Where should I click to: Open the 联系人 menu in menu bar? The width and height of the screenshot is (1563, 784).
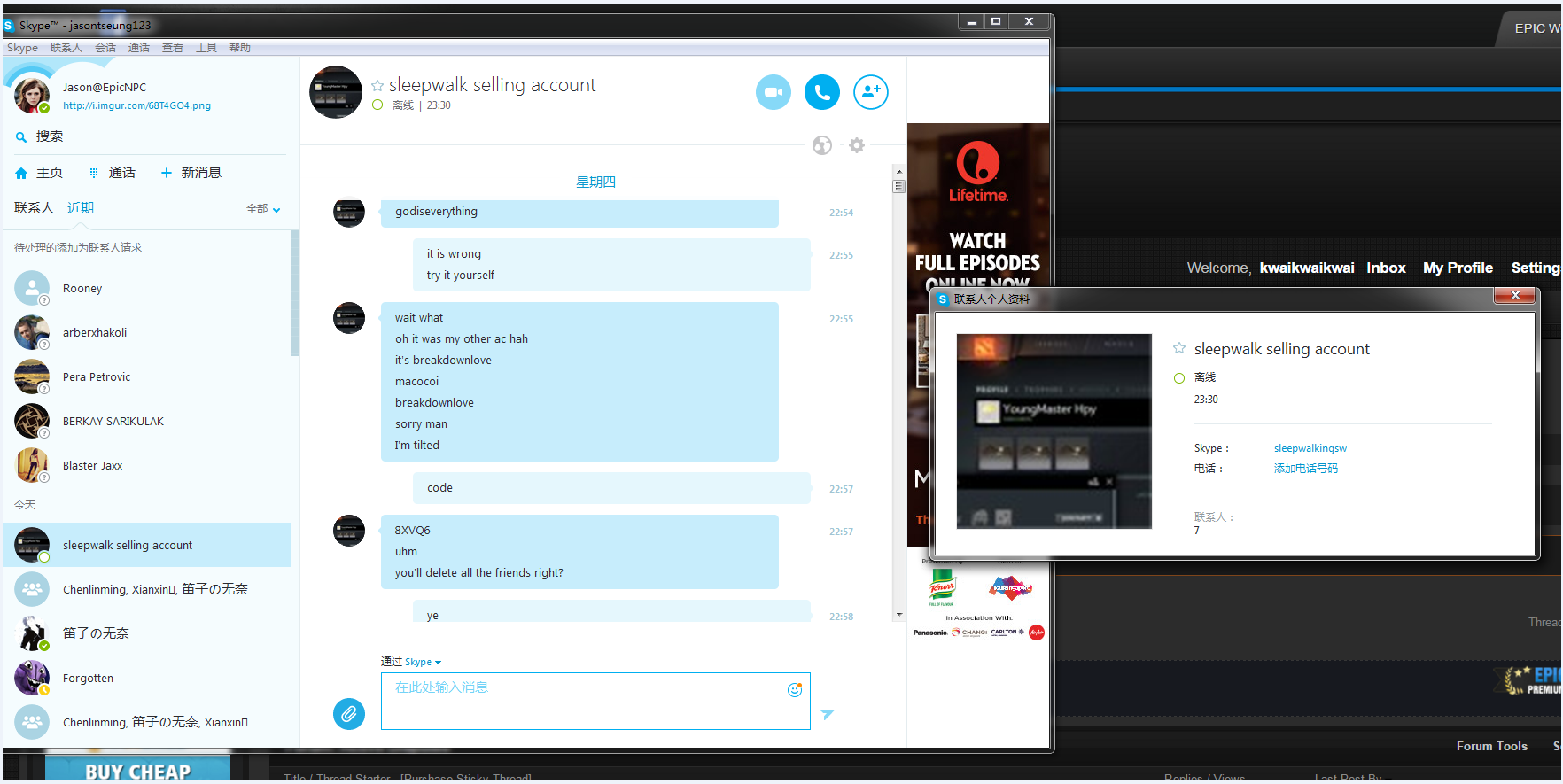(x=66, y=48)
